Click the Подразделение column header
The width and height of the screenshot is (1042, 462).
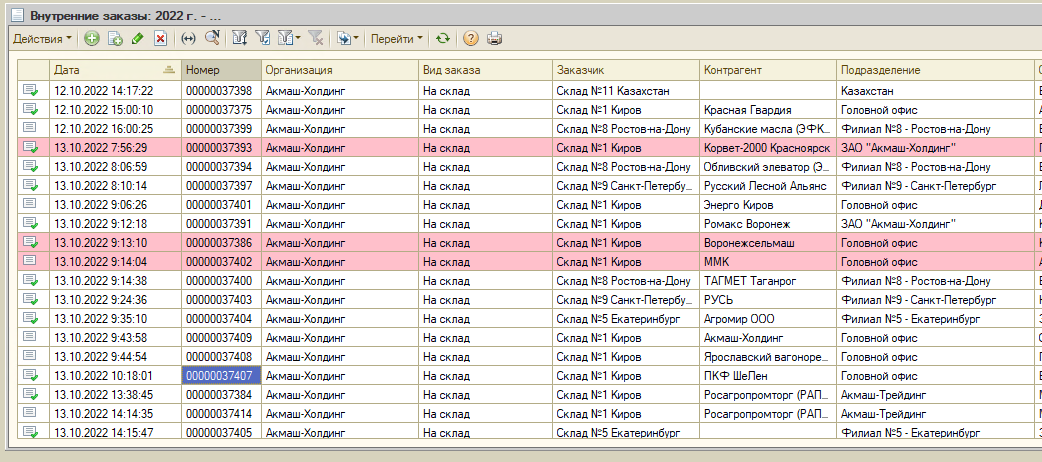pos(934,69)
